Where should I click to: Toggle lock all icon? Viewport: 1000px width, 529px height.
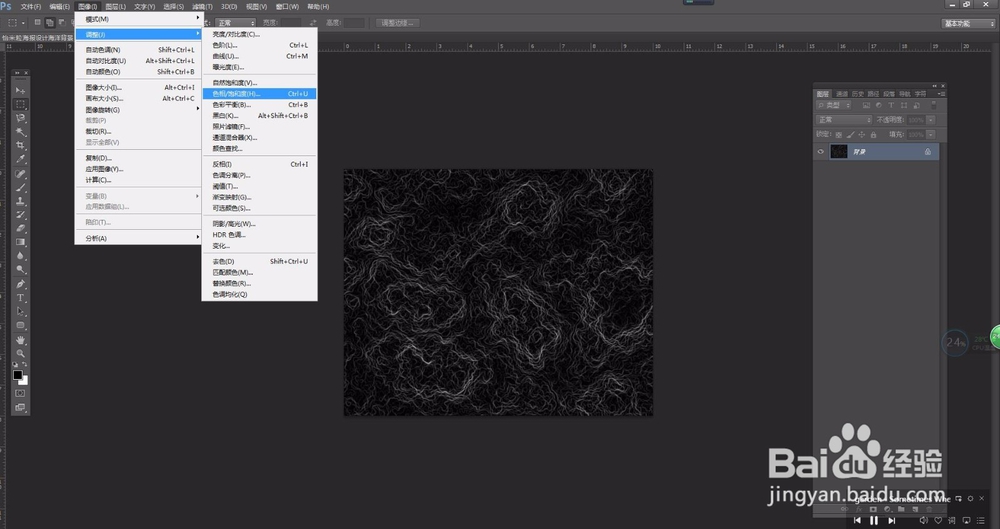pos(874,135)
